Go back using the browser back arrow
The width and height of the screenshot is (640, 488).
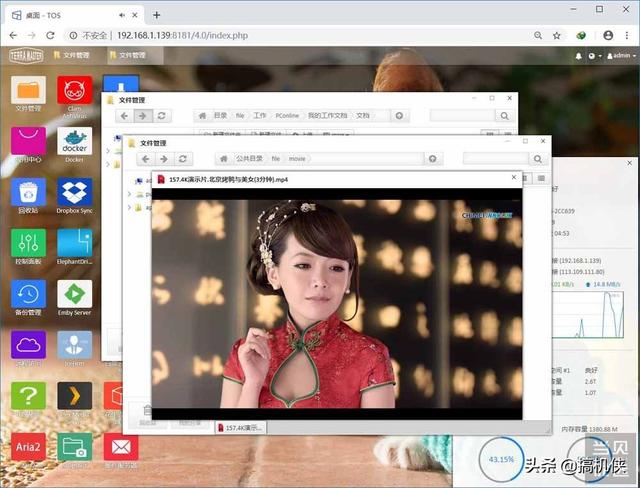point(13,35)
